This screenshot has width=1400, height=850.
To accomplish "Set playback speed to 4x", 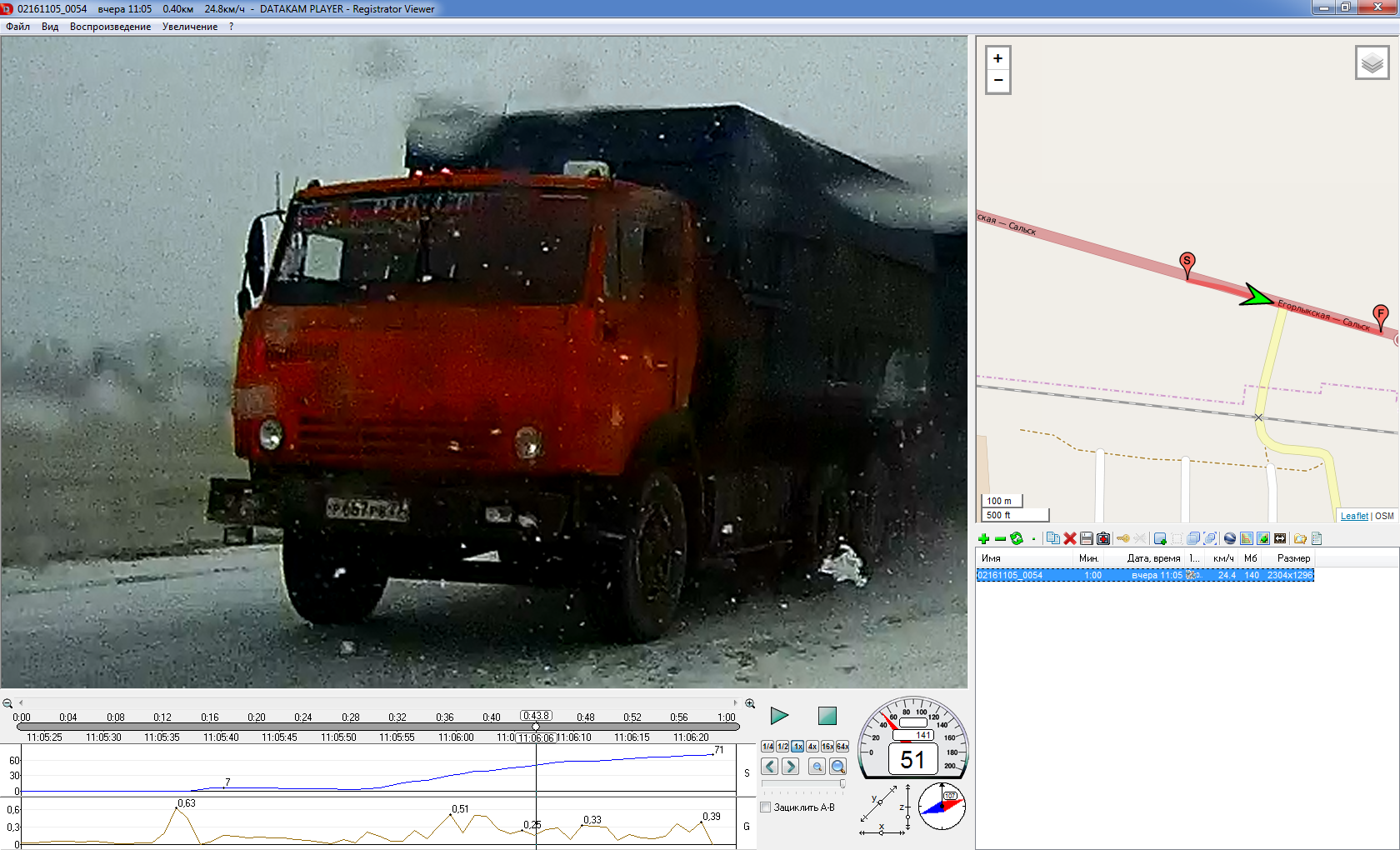I will tap(812, 747).
